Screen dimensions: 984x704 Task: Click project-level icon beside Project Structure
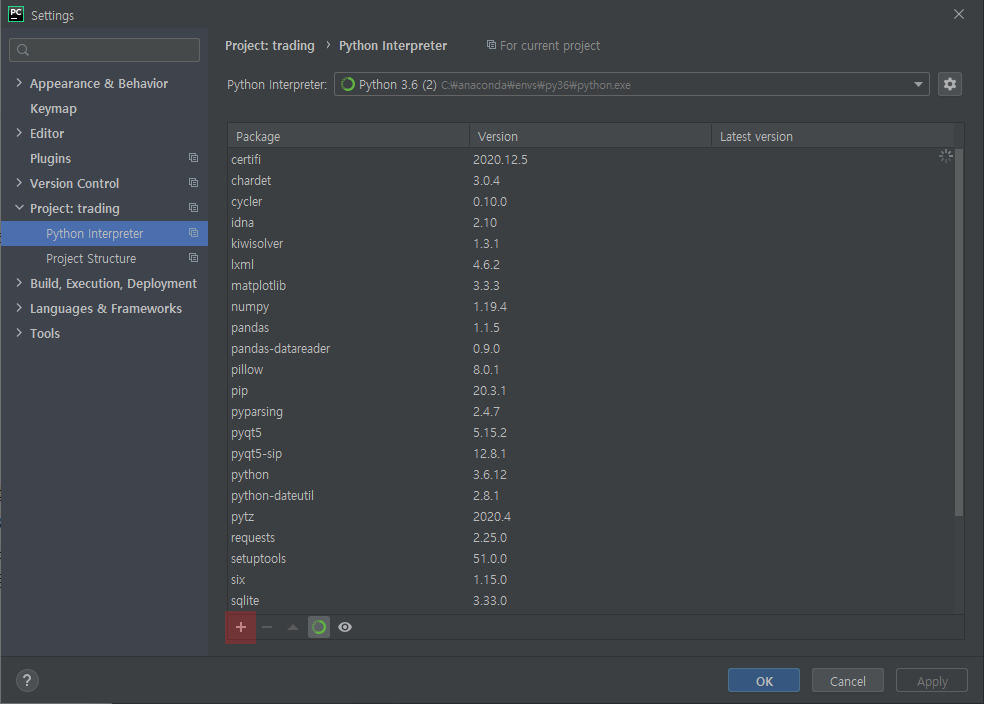pos(193,259)
